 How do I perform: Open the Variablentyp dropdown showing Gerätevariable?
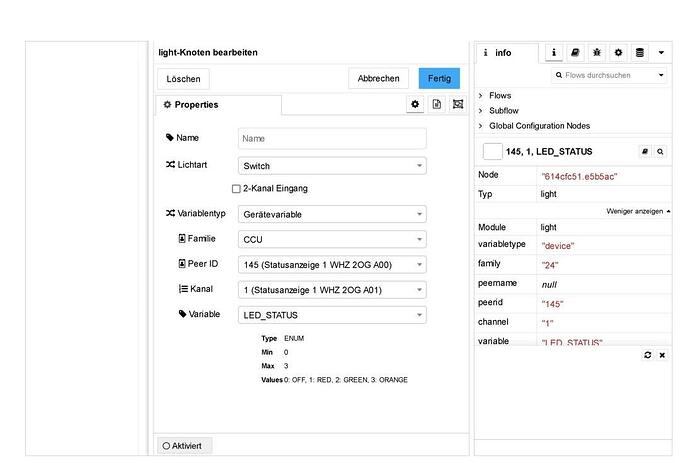(x=332, y=214)
